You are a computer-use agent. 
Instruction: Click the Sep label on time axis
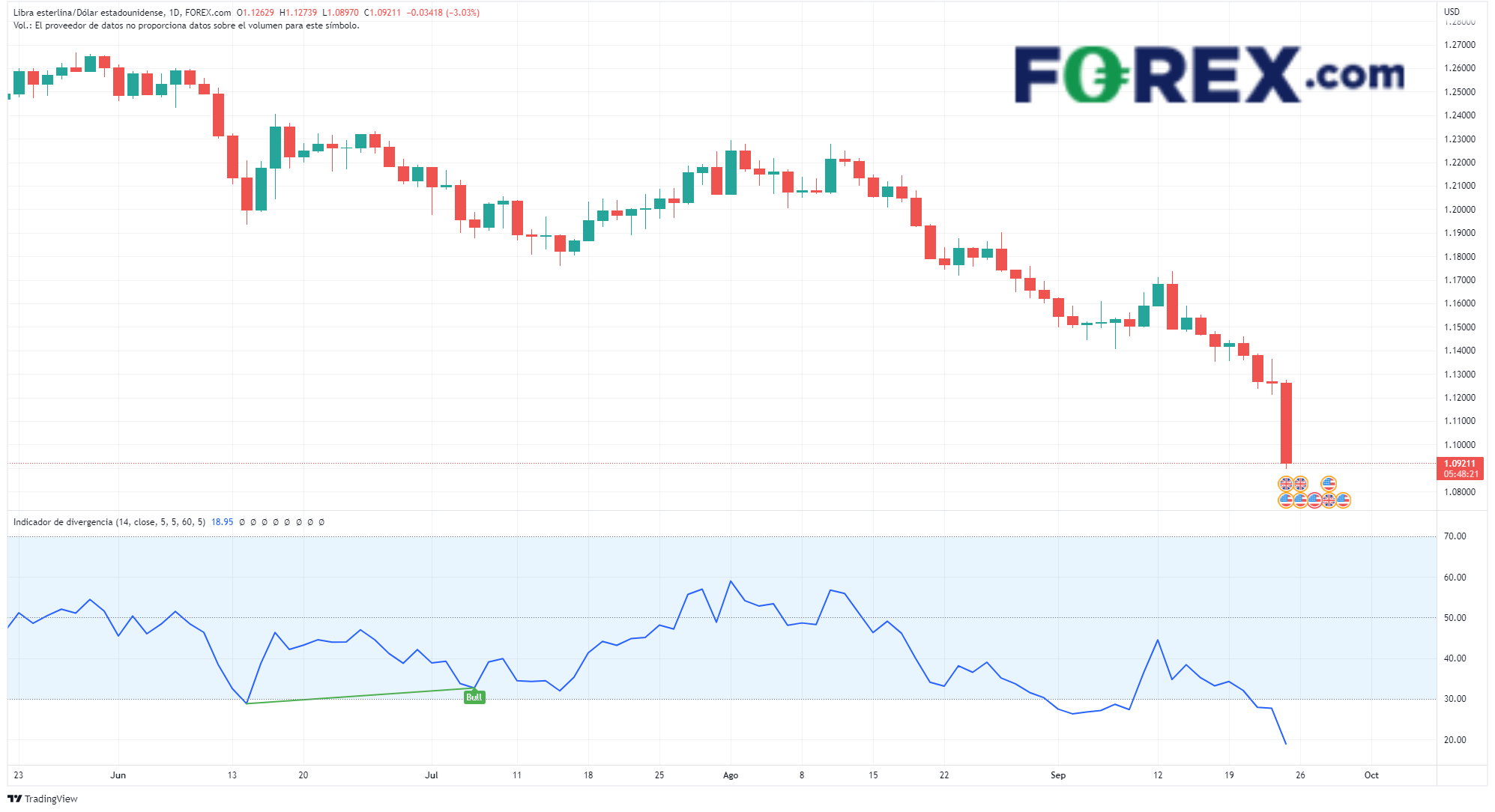(x=1058, y=775)
